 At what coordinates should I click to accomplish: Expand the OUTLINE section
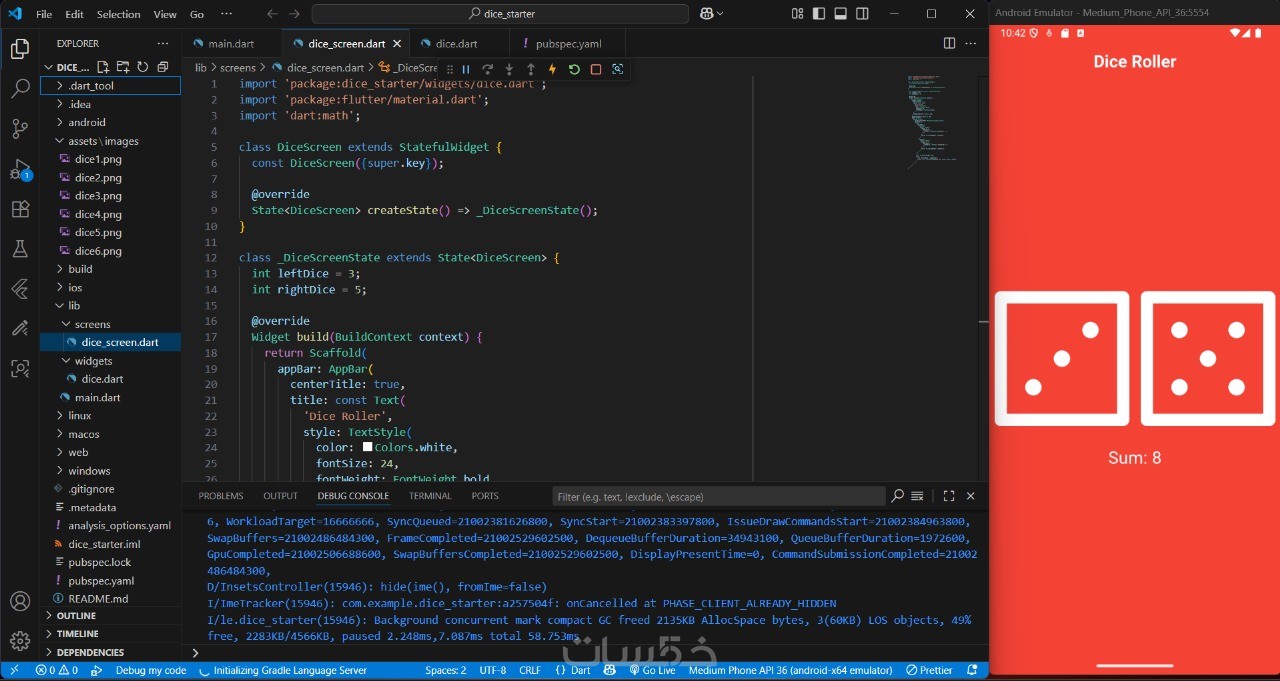(76, 616)
